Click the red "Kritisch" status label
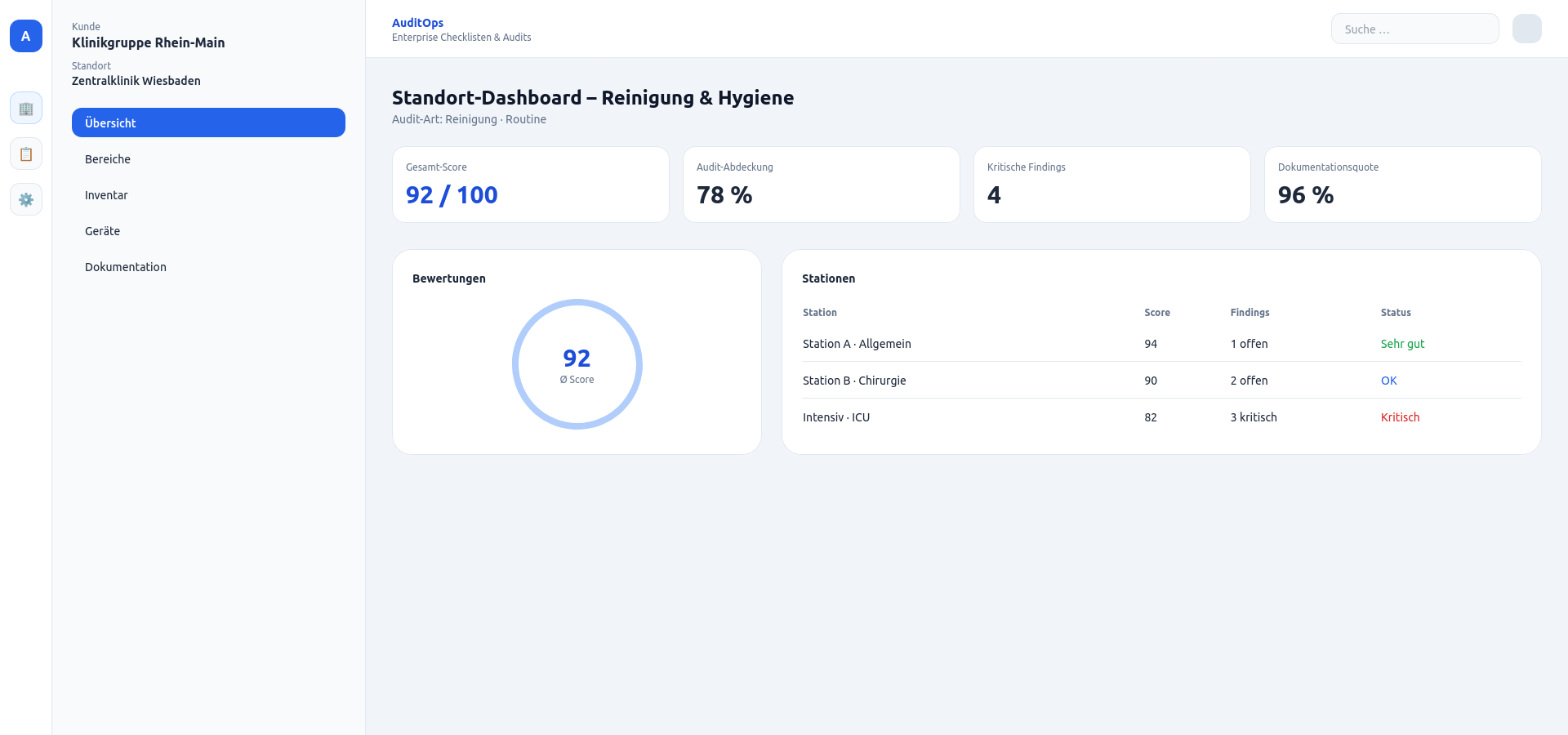 [x=1400, y=417]
